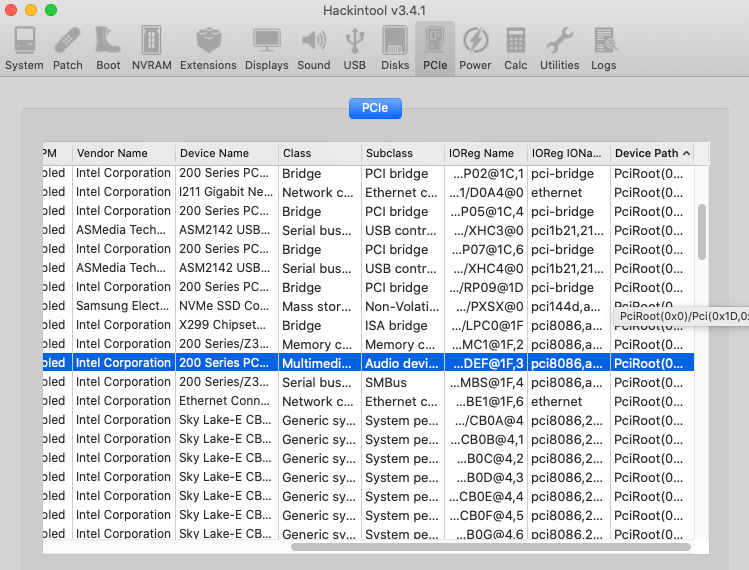Open the USB section
This screenshot has height=570, width=749.
tap(354, 49)
